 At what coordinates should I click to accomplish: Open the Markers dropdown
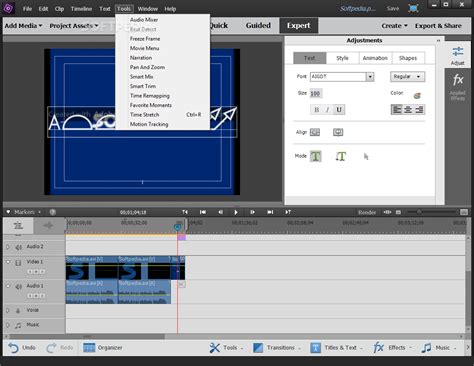[x=27, y=212]
